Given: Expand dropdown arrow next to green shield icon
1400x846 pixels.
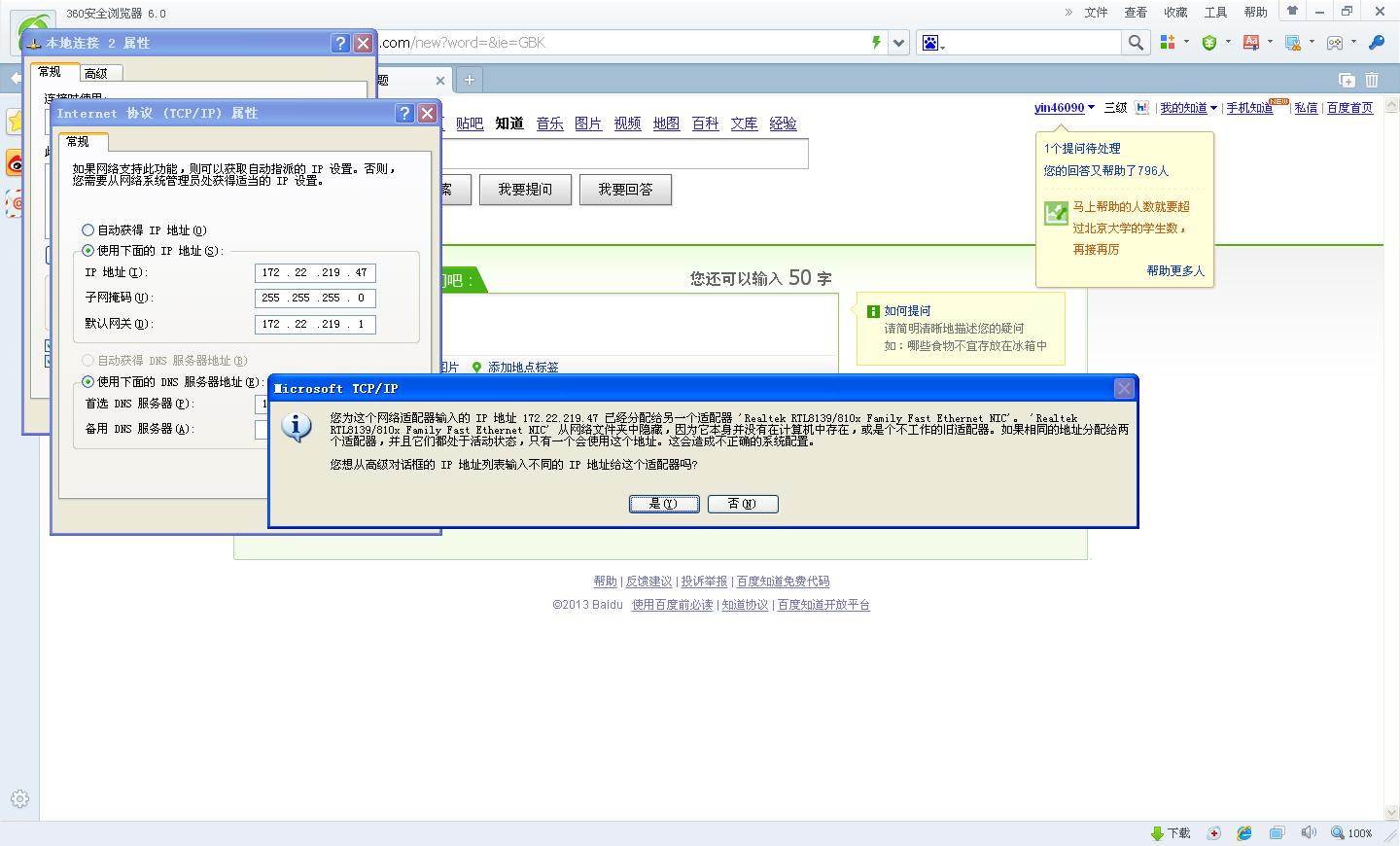Looking at the screenshot, I should 1228,42.
